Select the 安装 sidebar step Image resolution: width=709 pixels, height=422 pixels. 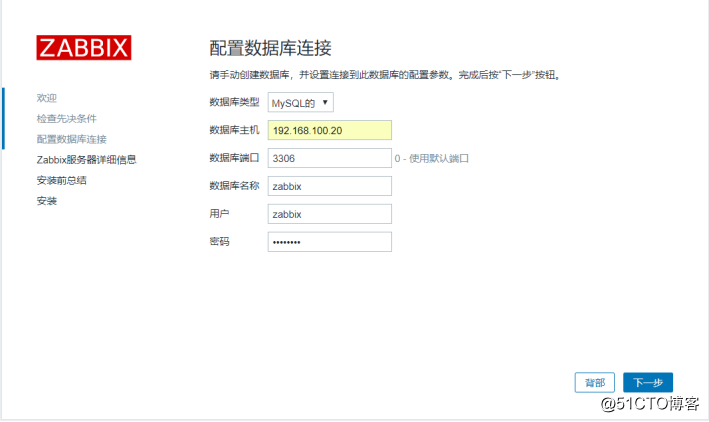click(47, 201)
